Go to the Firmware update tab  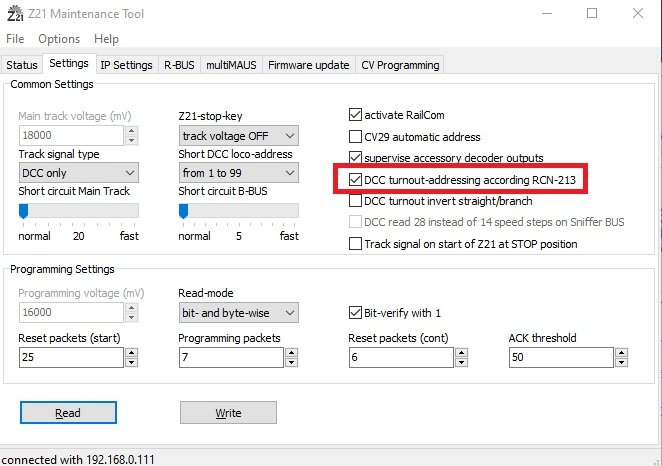click(309, 65)
